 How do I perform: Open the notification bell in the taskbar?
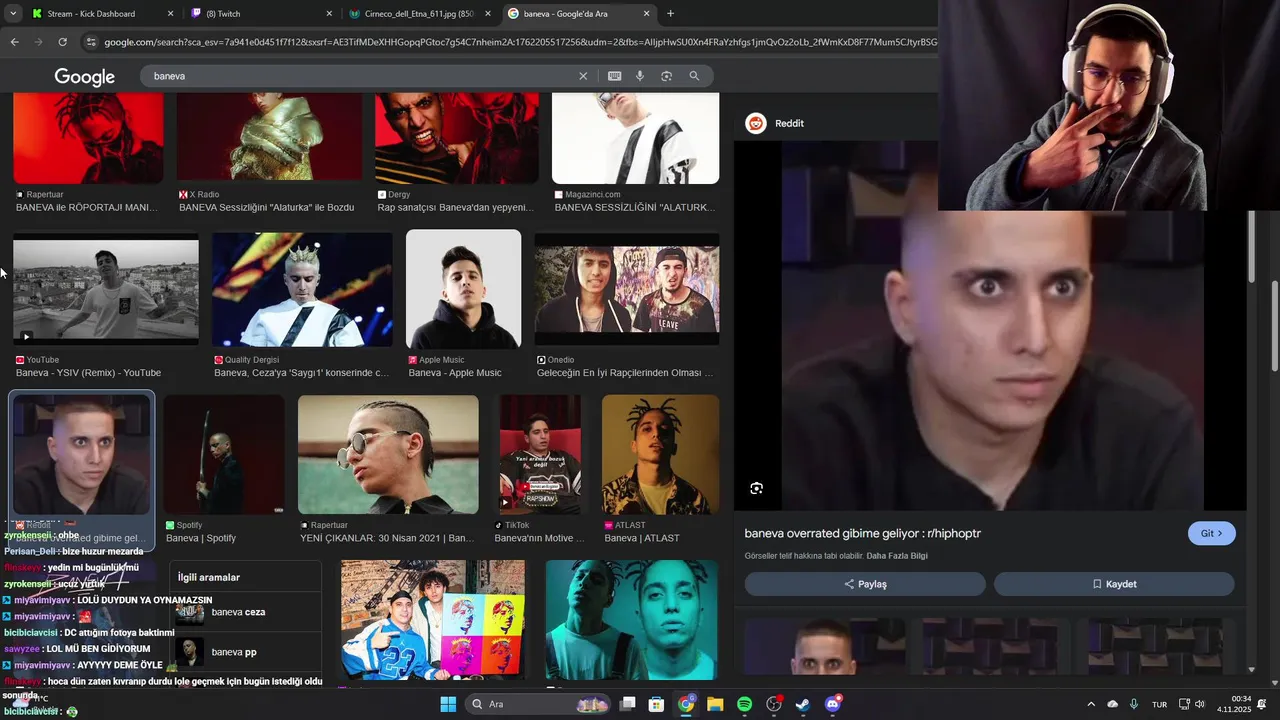point(1262,704)
